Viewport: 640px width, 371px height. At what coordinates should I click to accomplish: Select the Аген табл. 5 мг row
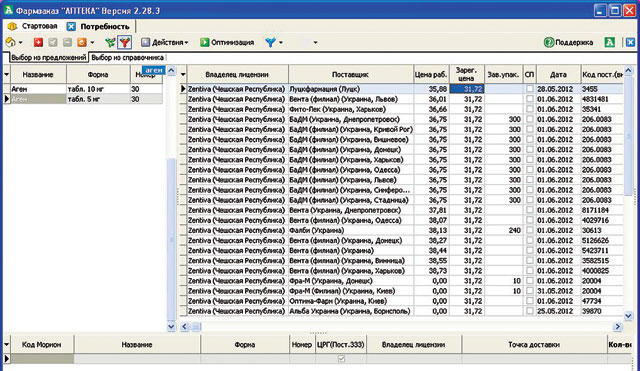[87, 99]
